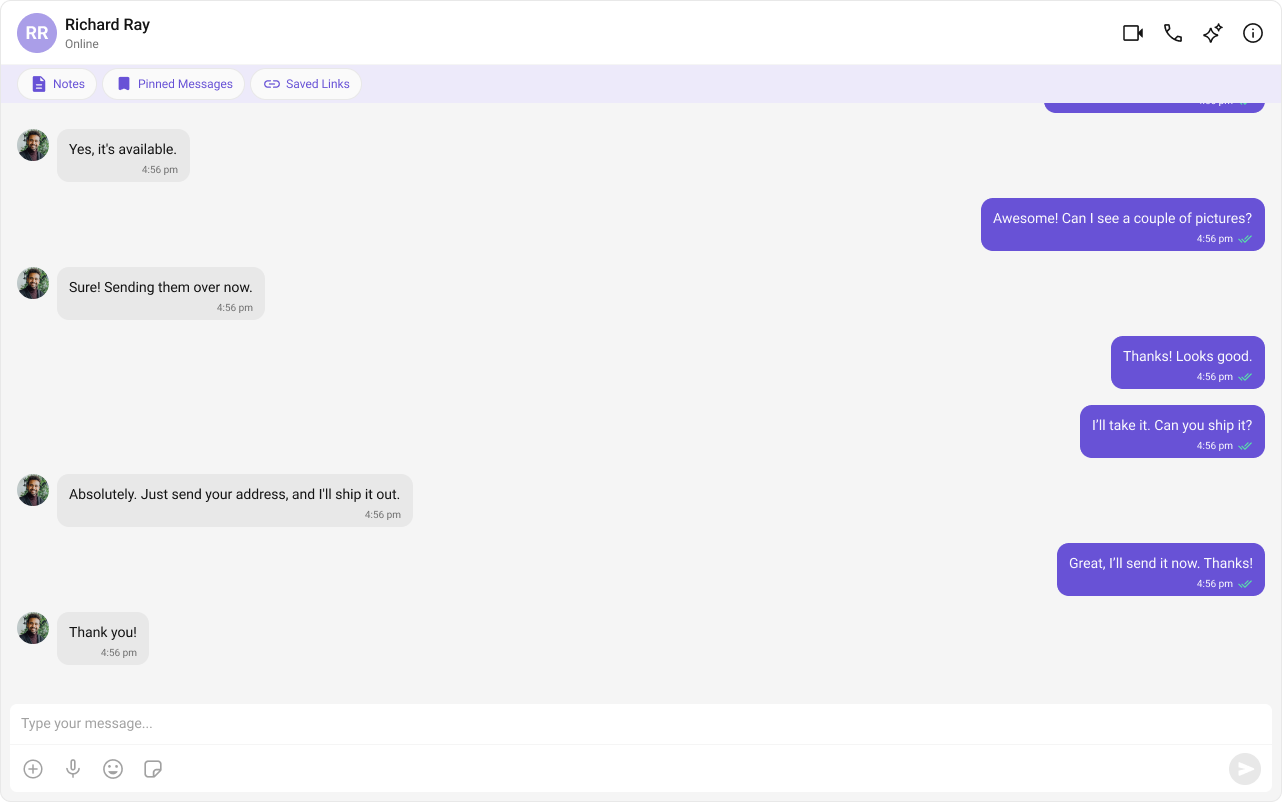Open conversation info icon
The width and height of the screenshot is (1282, 802).
[x=1253, y=33]
